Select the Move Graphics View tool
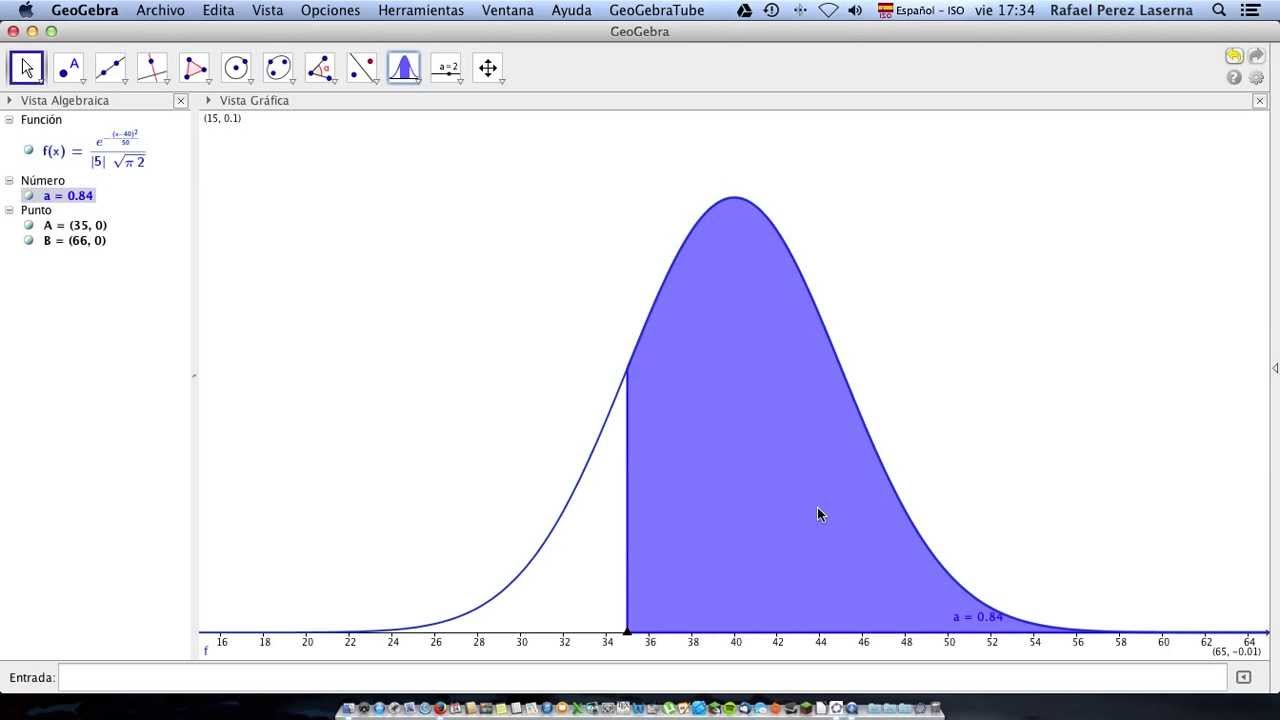Viewport: 1280px width, 720px height. tap(488, 68)
